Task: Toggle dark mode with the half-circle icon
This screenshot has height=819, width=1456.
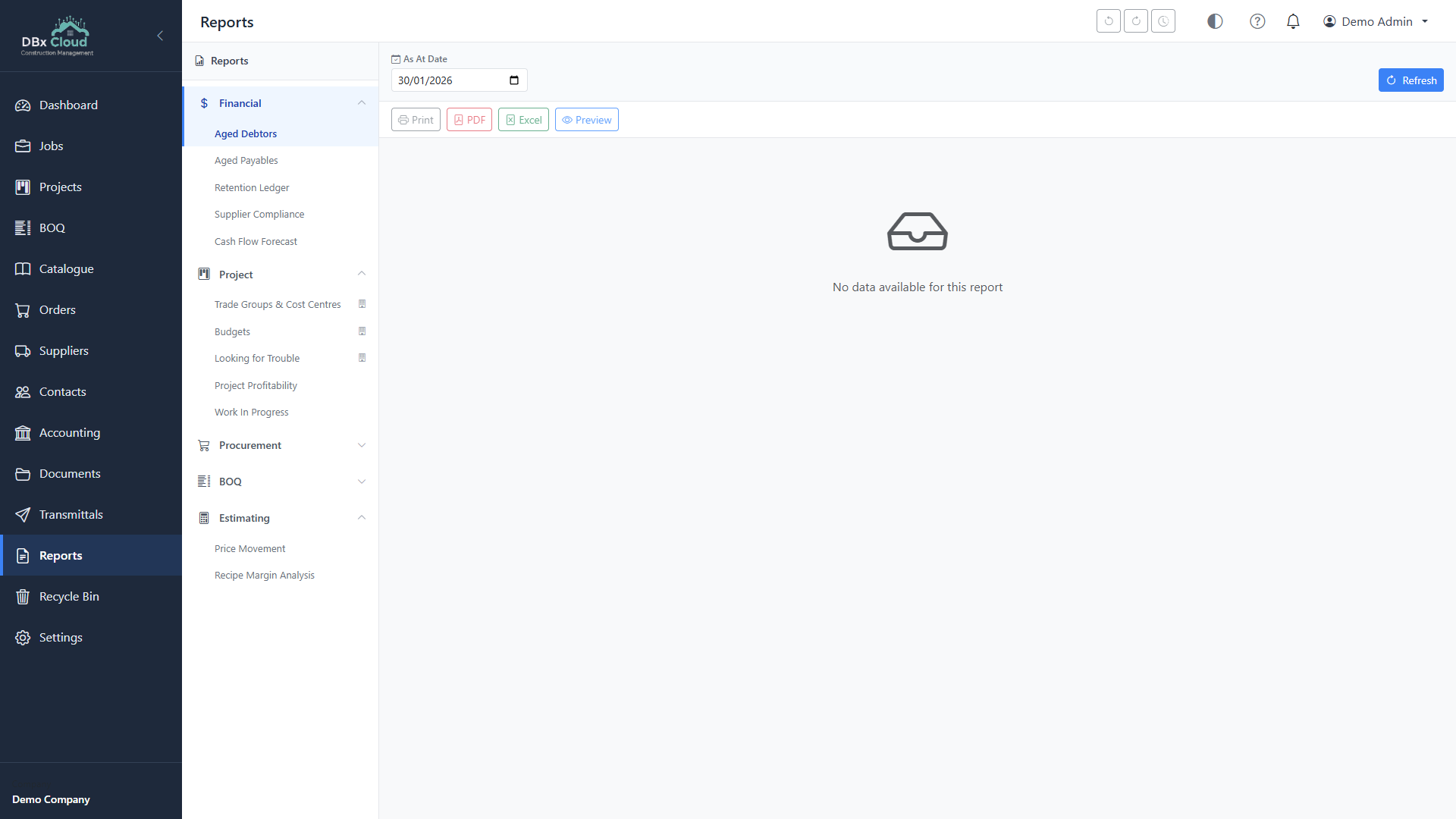Action: [1214, 21]
